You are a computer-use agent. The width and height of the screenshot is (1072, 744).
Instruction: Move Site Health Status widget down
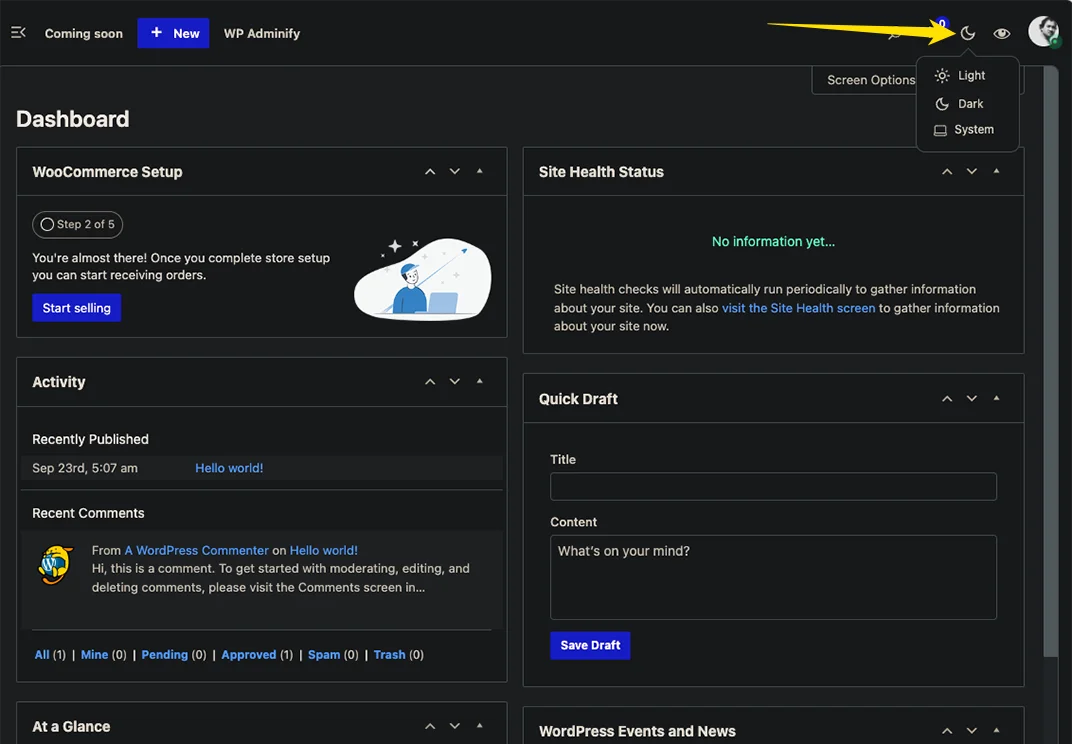point(972,171)
